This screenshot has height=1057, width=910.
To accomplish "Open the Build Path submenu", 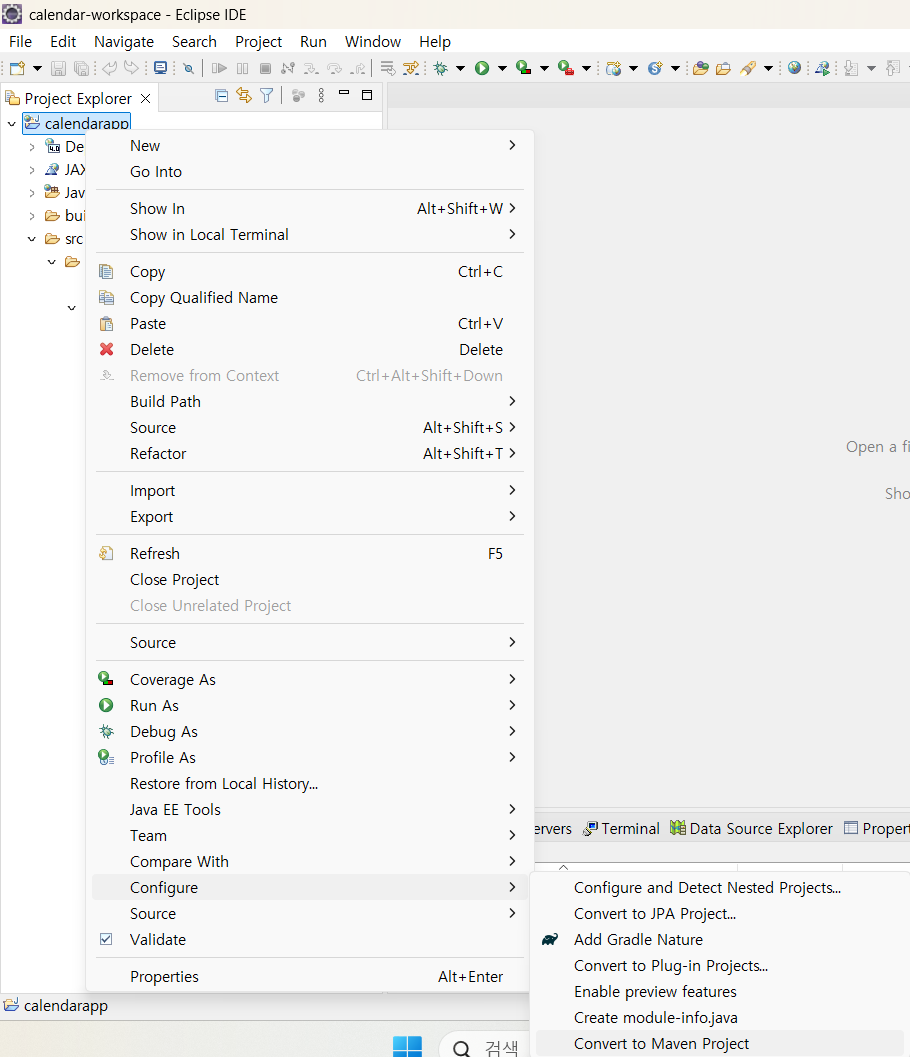I will [x=309, y=402].
